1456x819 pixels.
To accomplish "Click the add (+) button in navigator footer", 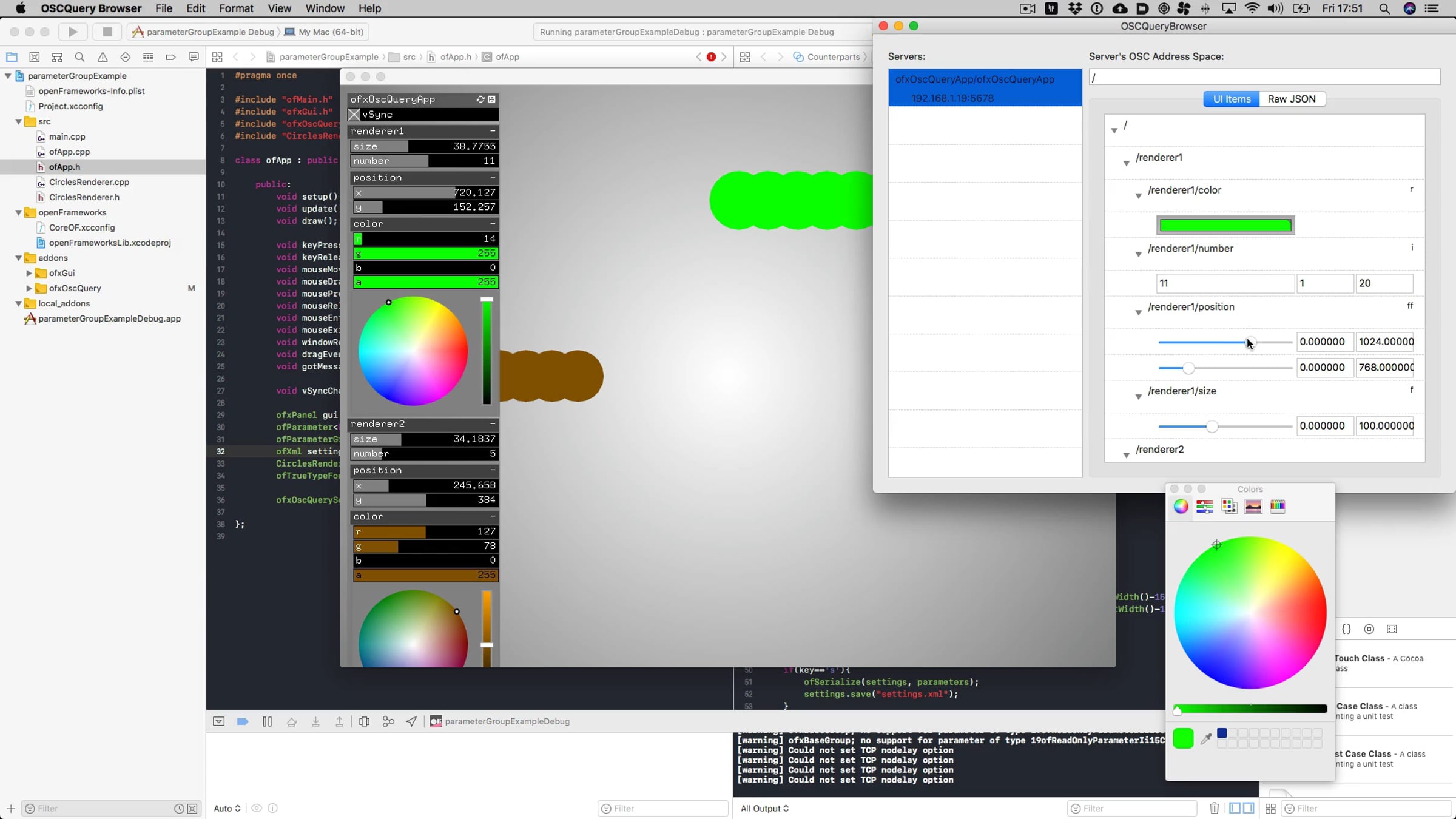I will coord(11,808).
